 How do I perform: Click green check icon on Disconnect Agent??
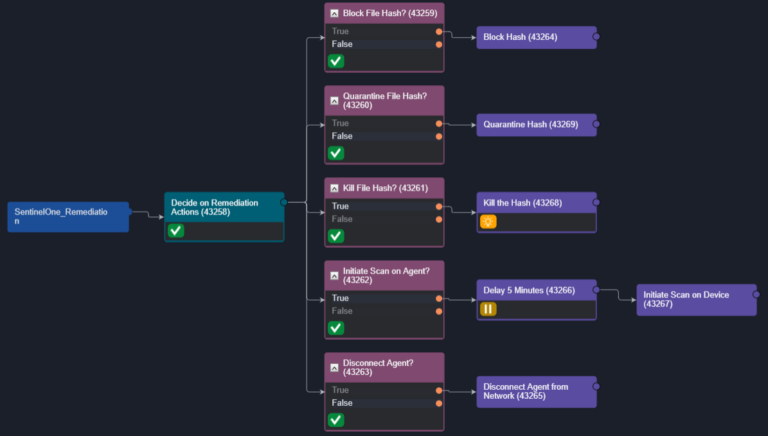click(x=336, y=420)
